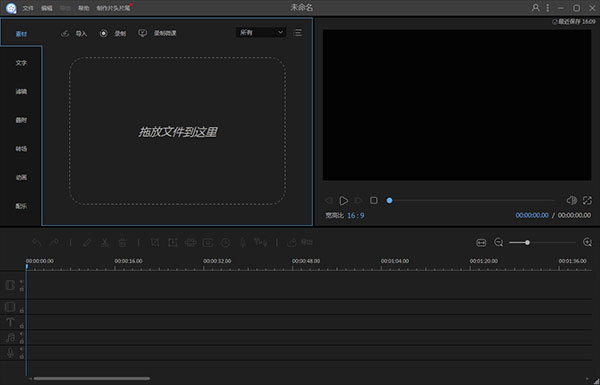Switch to the 素材 tab
Image resolution: width=600 pixels, height=385 pixels.
[x=21, y=34]
